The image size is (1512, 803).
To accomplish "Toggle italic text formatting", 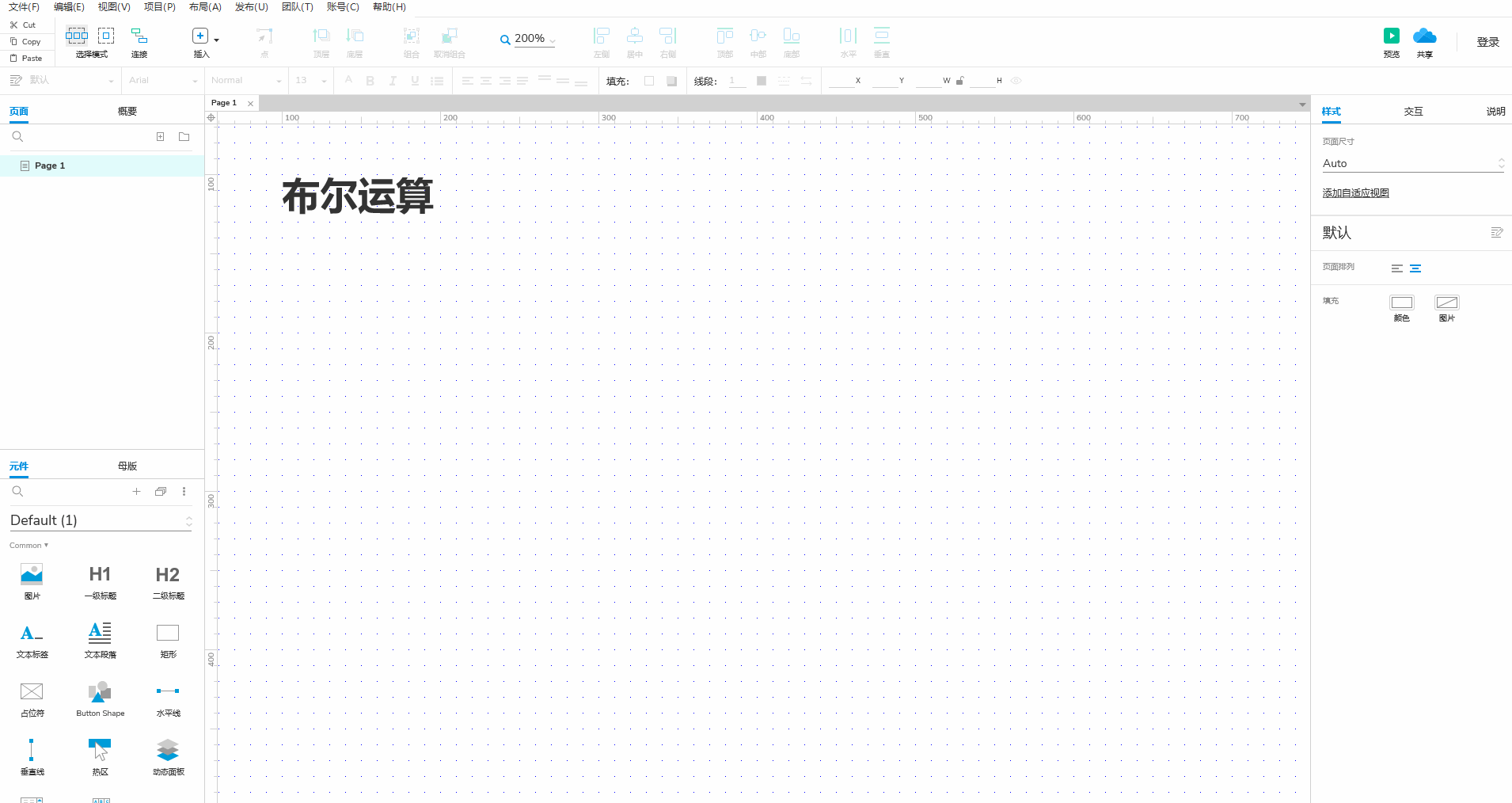I will click(393, 81).
